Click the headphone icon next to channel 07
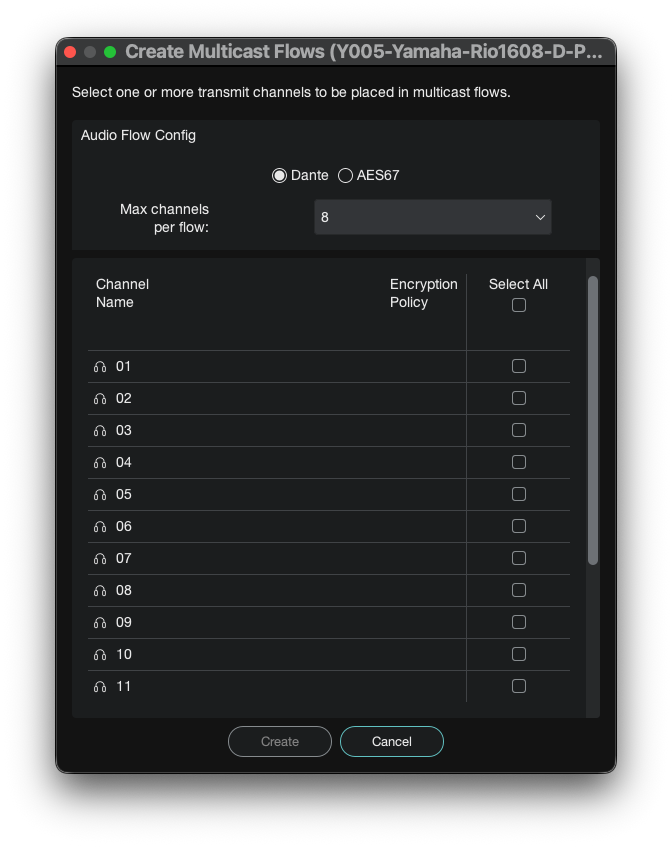672x847 pixels. 100,559
